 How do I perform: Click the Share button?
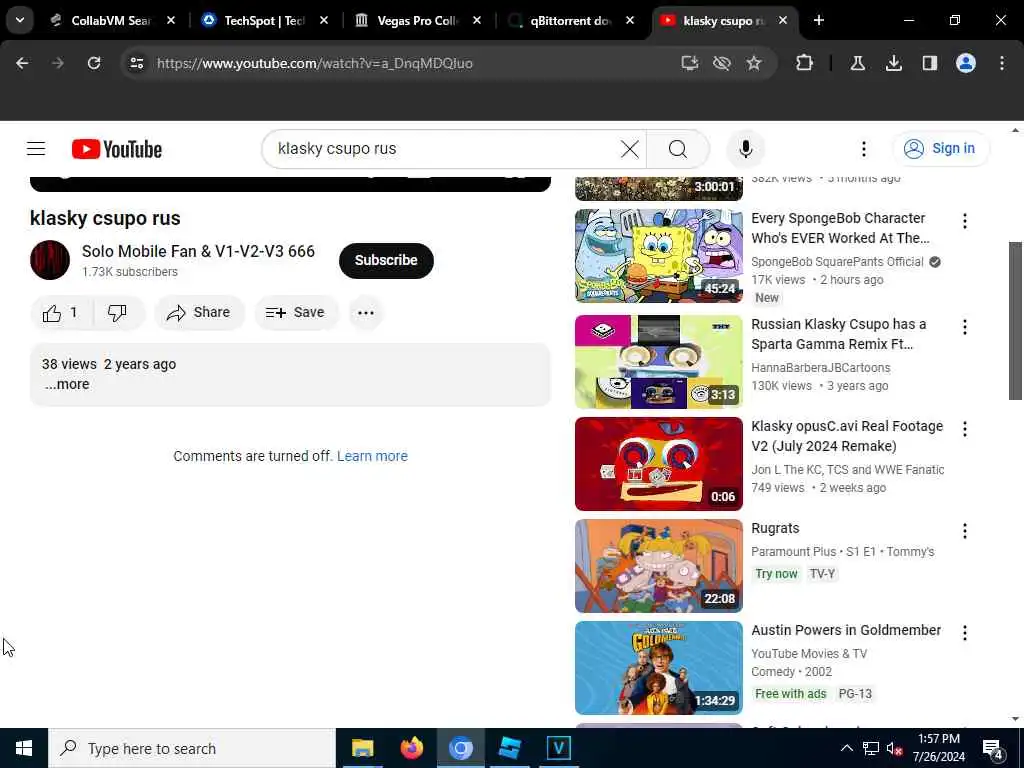[199, 313]
